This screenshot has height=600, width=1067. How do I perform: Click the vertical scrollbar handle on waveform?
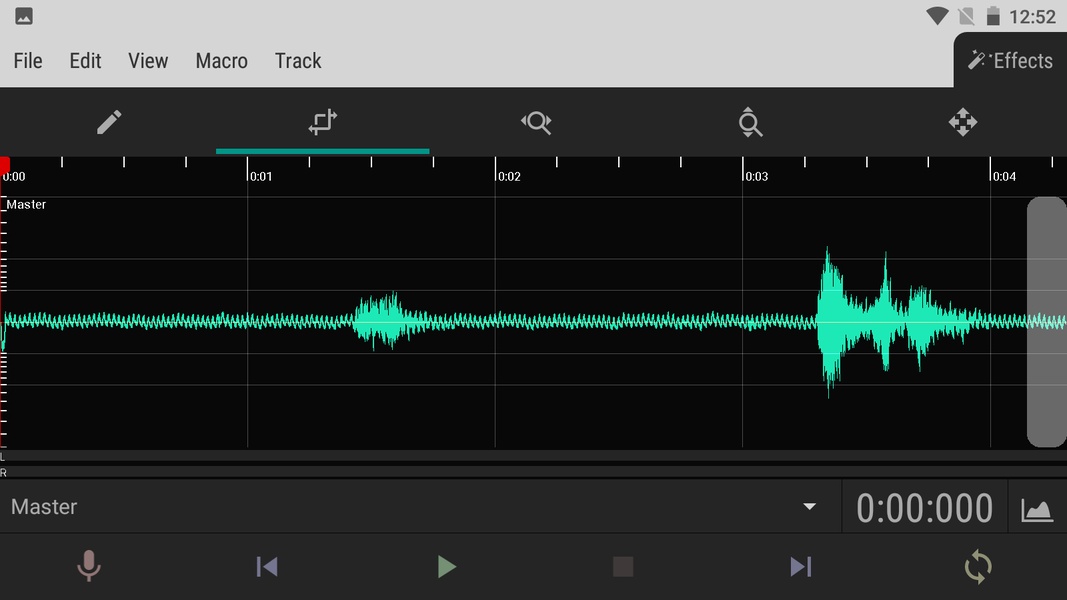(1046, 321)
